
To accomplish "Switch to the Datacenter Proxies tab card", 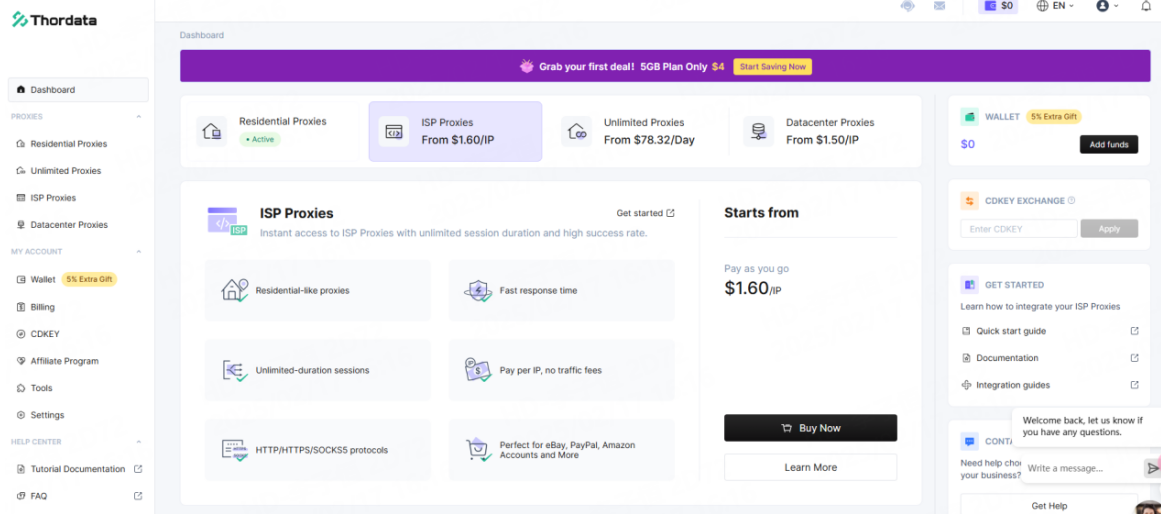I will point(820,131).
